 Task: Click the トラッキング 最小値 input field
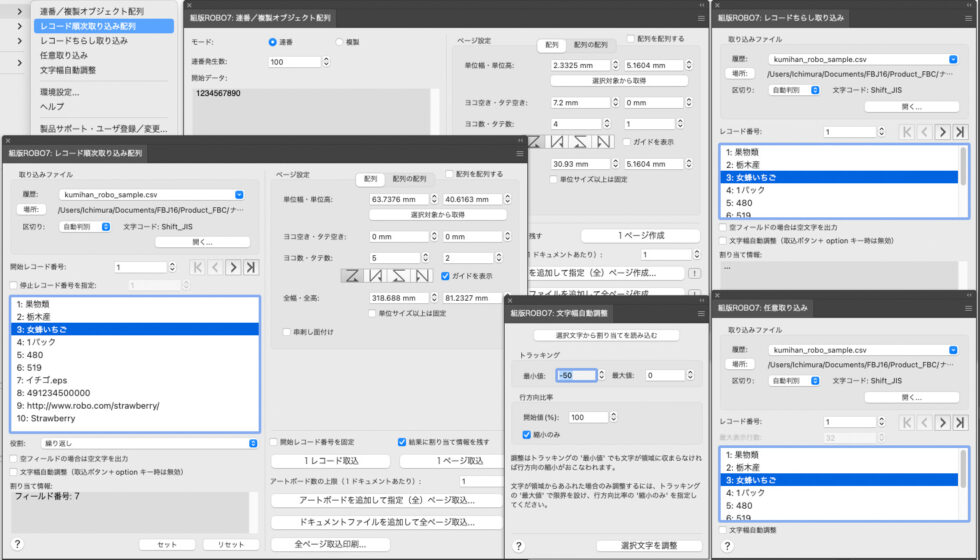[576, 375]
